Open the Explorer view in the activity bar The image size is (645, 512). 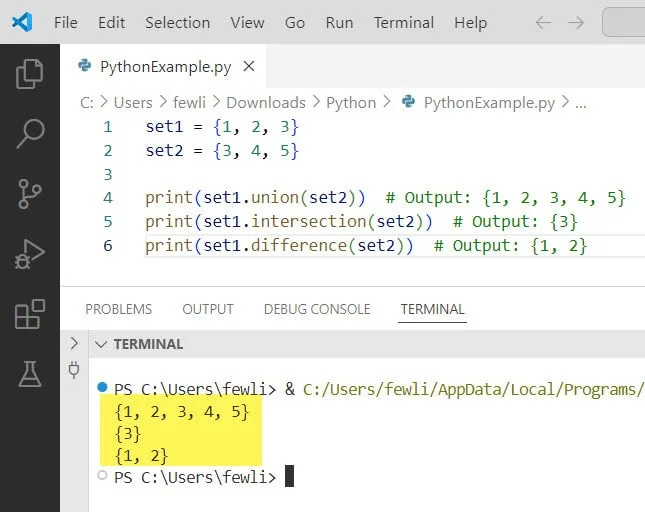pyautogui.click(x=29, y=74)
